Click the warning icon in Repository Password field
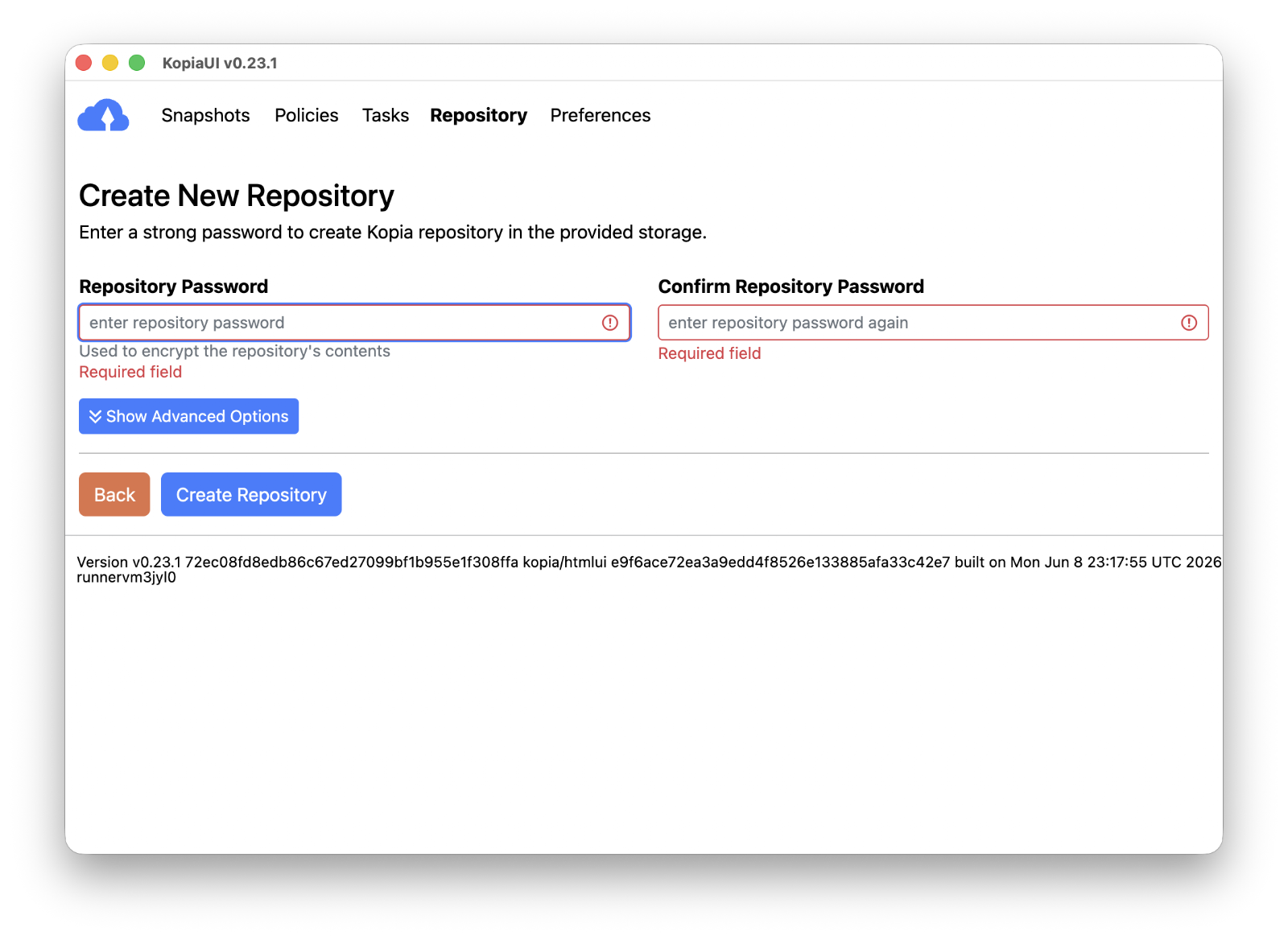Screen dimensions: 1288x940 (610, 323)
